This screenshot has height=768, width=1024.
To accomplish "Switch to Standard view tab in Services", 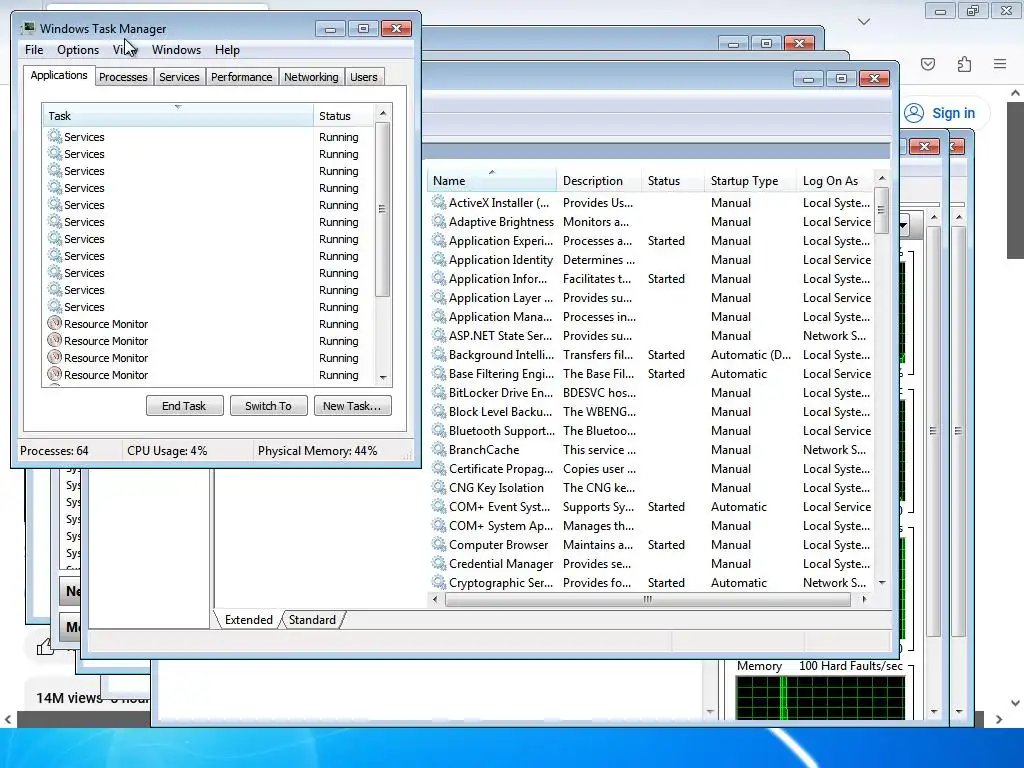I will tap(312, 620).
